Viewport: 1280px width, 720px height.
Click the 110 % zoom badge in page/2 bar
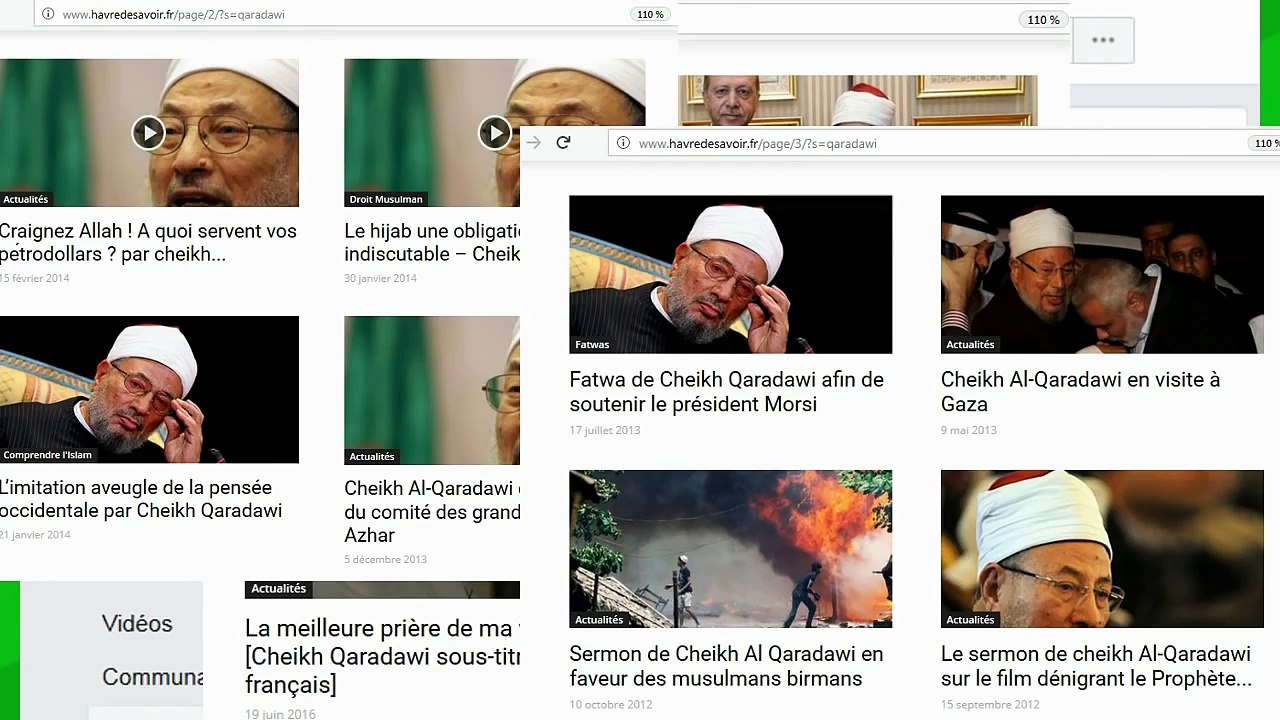[x=650, y=15]
